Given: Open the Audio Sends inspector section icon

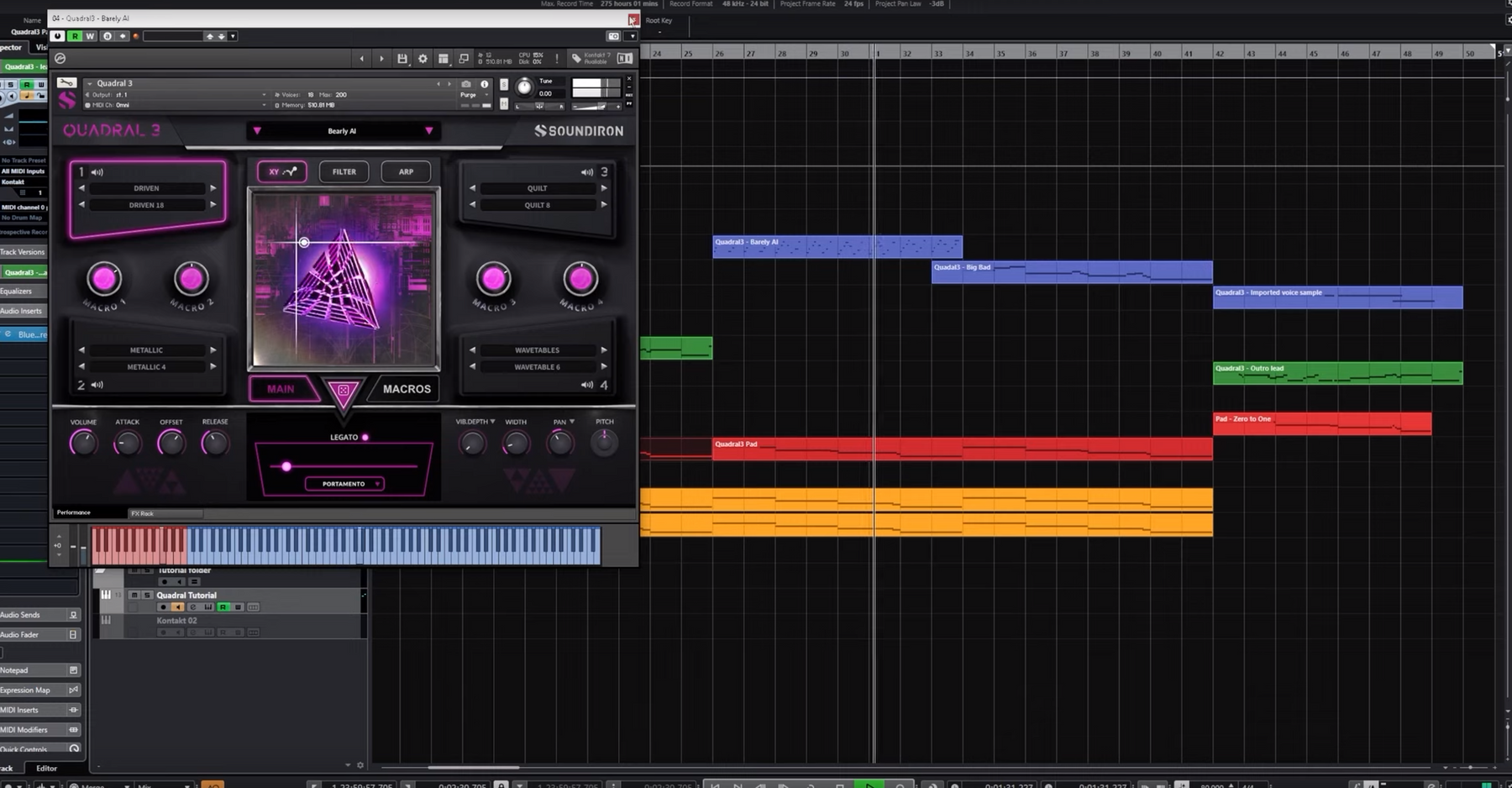Looking at the screenshot, I should click(x=73, y=615).
